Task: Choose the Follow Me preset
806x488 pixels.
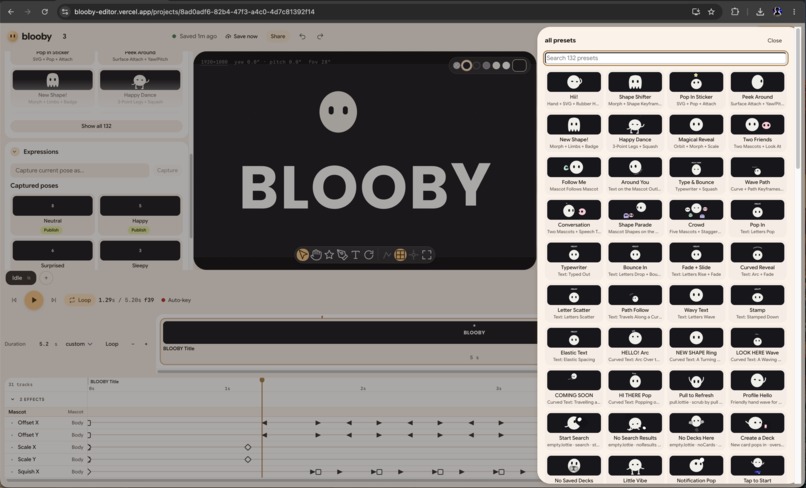Action: tap(574, 175)
